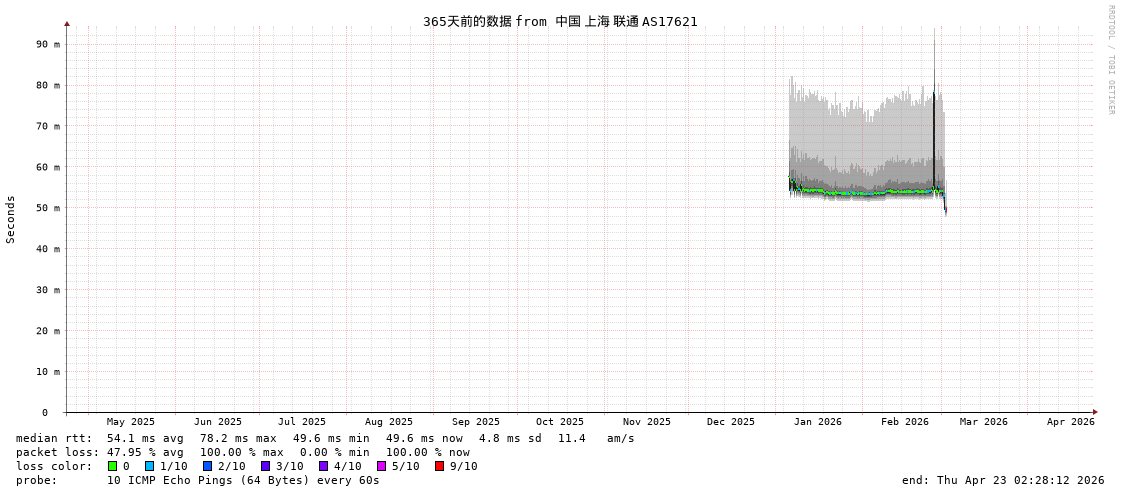1121x494 pixels.
Task: Select the 4/10 loss color swatch
Action: [324, 466]
